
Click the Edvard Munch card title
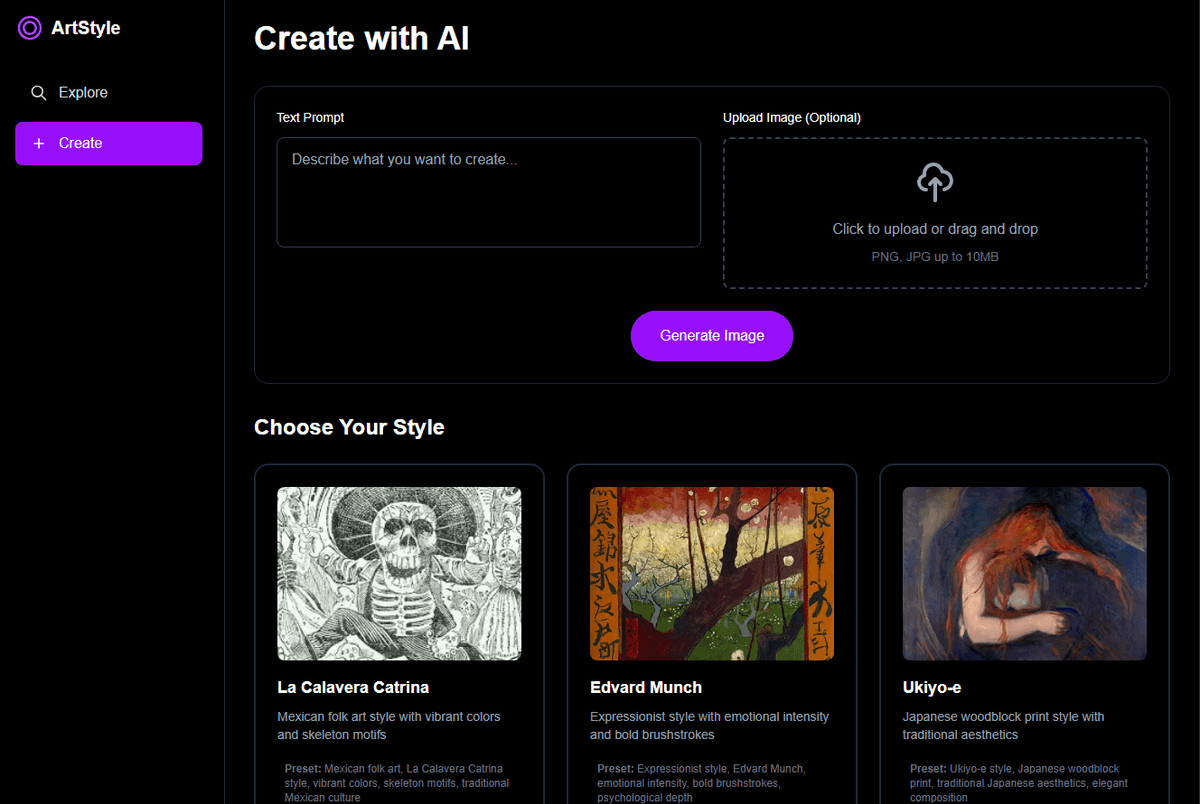pos(646,687)
